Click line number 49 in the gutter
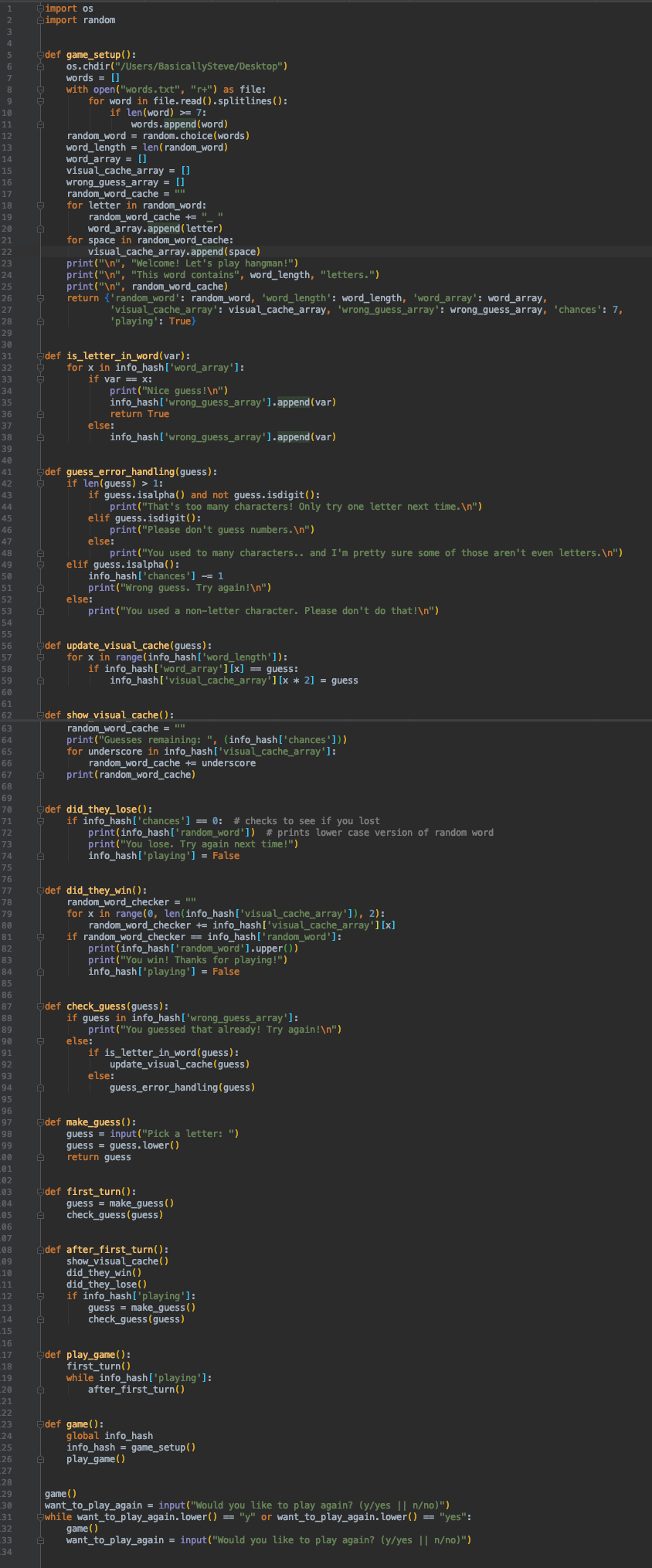This screenshot has width=652, height=1568. click(6, 565)
